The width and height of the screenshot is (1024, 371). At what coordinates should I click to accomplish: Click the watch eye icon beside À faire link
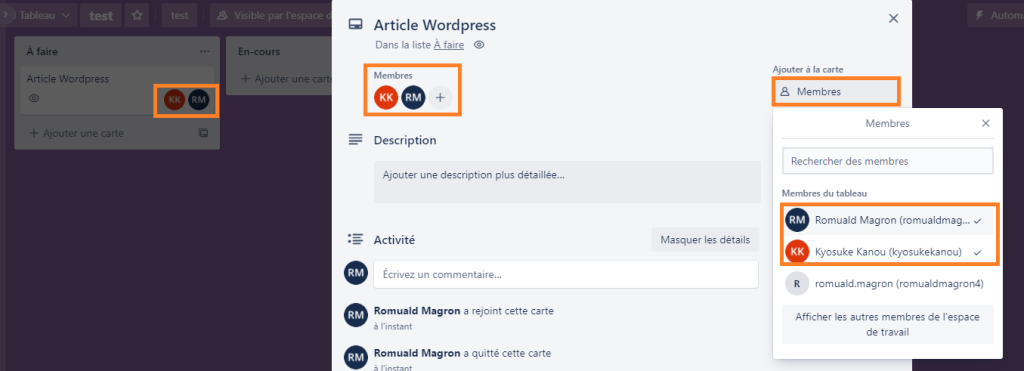[479, 45]
